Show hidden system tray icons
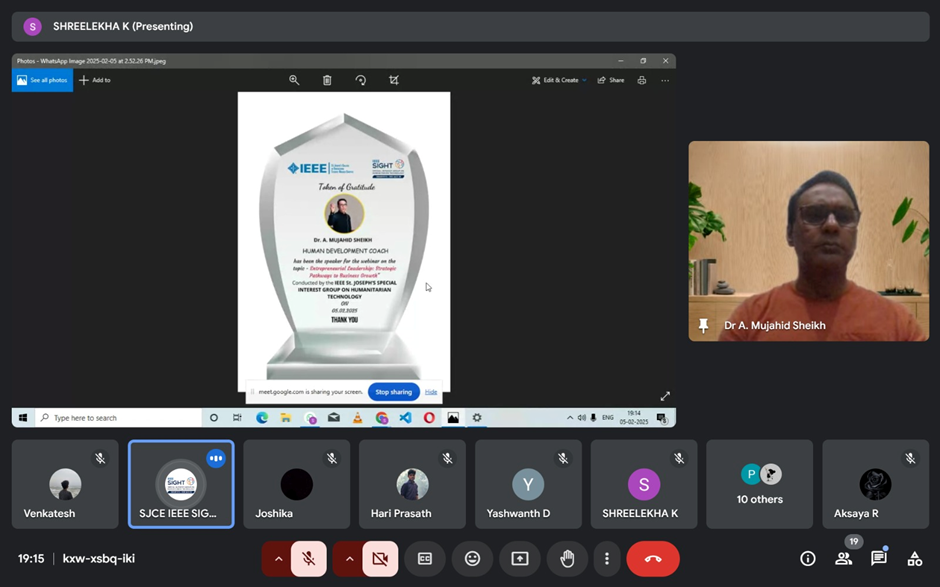The height and width of the screenshot is (587, 940). click(x=570, y=418)
